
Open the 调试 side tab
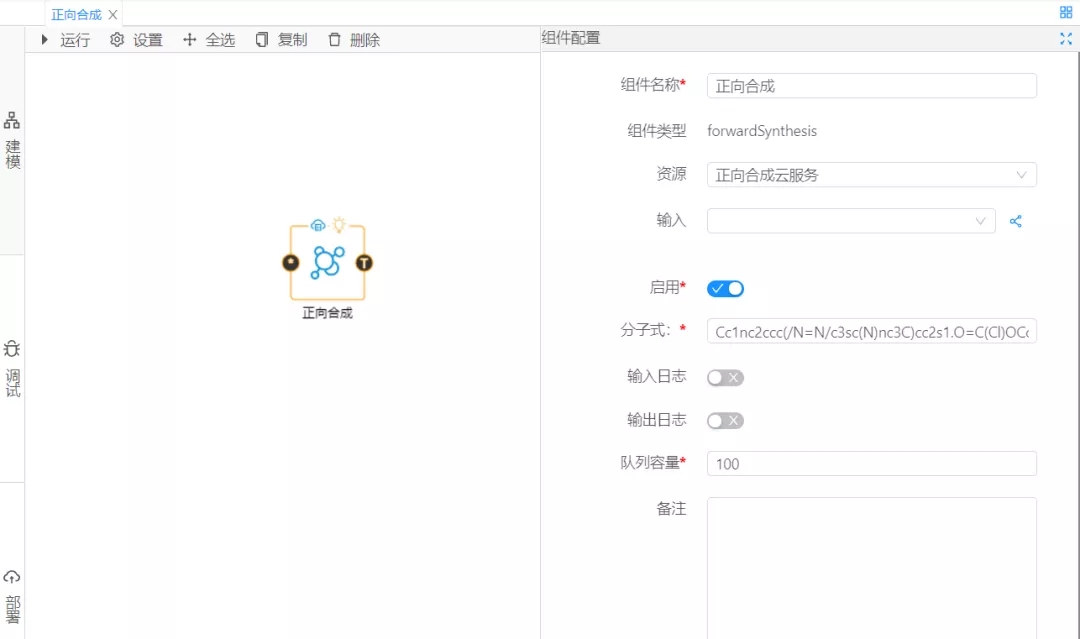click(x=12, y=368)
